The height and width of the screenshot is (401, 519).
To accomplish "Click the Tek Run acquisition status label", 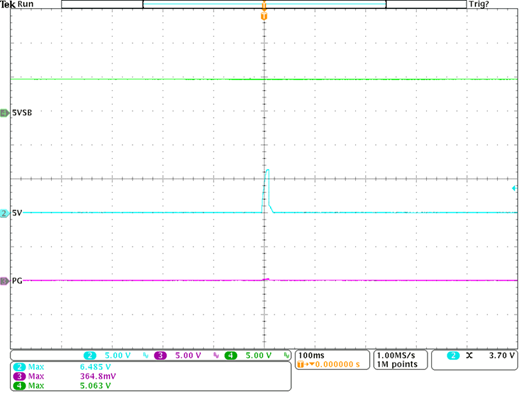I will point(17,4).
